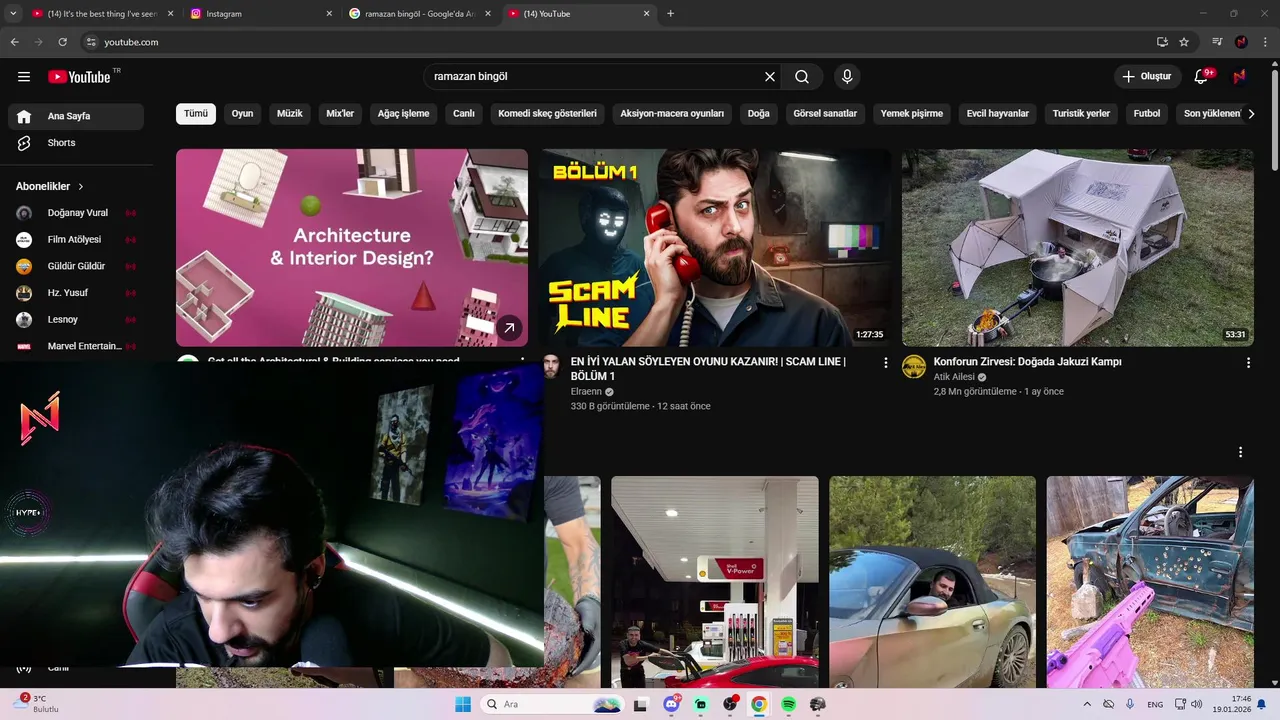Open the Chrome three-dot menu

click(1265, 42)
